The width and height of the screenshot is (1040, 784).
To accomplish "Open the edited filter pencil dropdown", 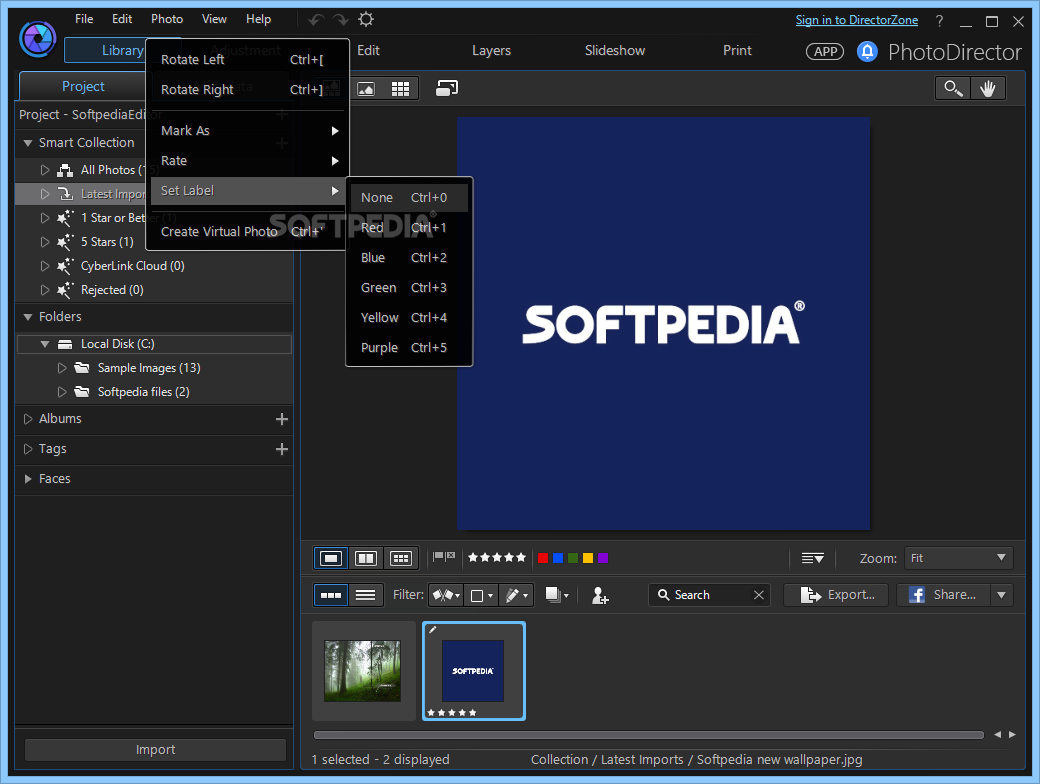I will (516, 595).
